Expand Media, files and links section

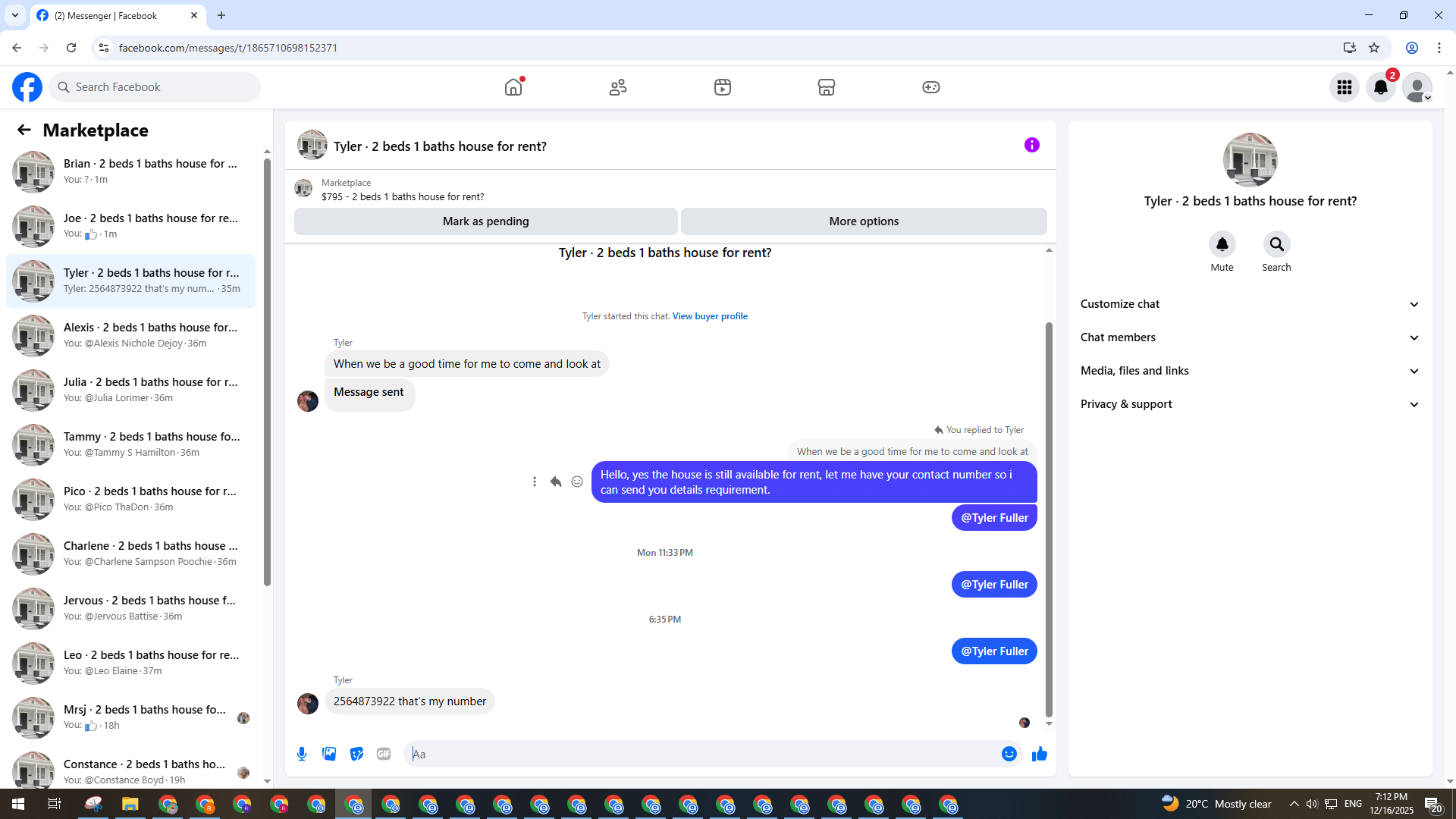pyautogui.click(x=1250, y=371)
